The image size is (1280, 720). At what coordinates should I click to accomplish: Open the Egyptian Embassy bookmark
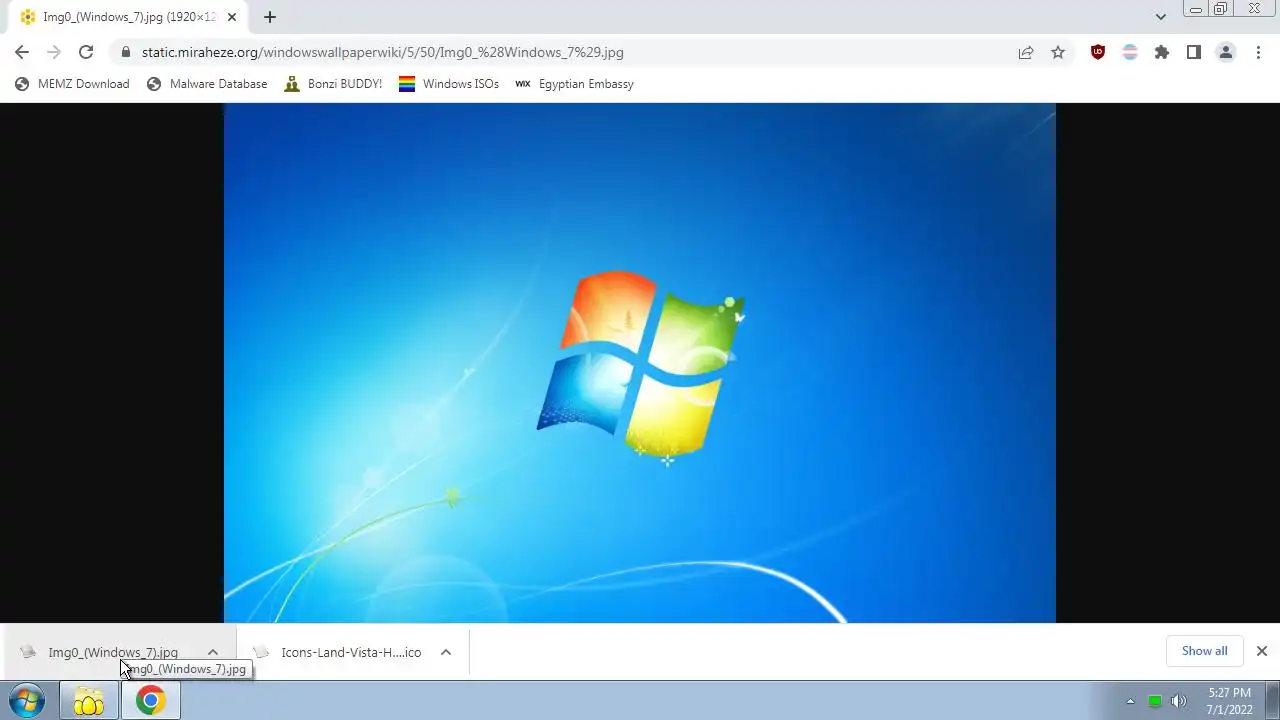coord(574,84)
